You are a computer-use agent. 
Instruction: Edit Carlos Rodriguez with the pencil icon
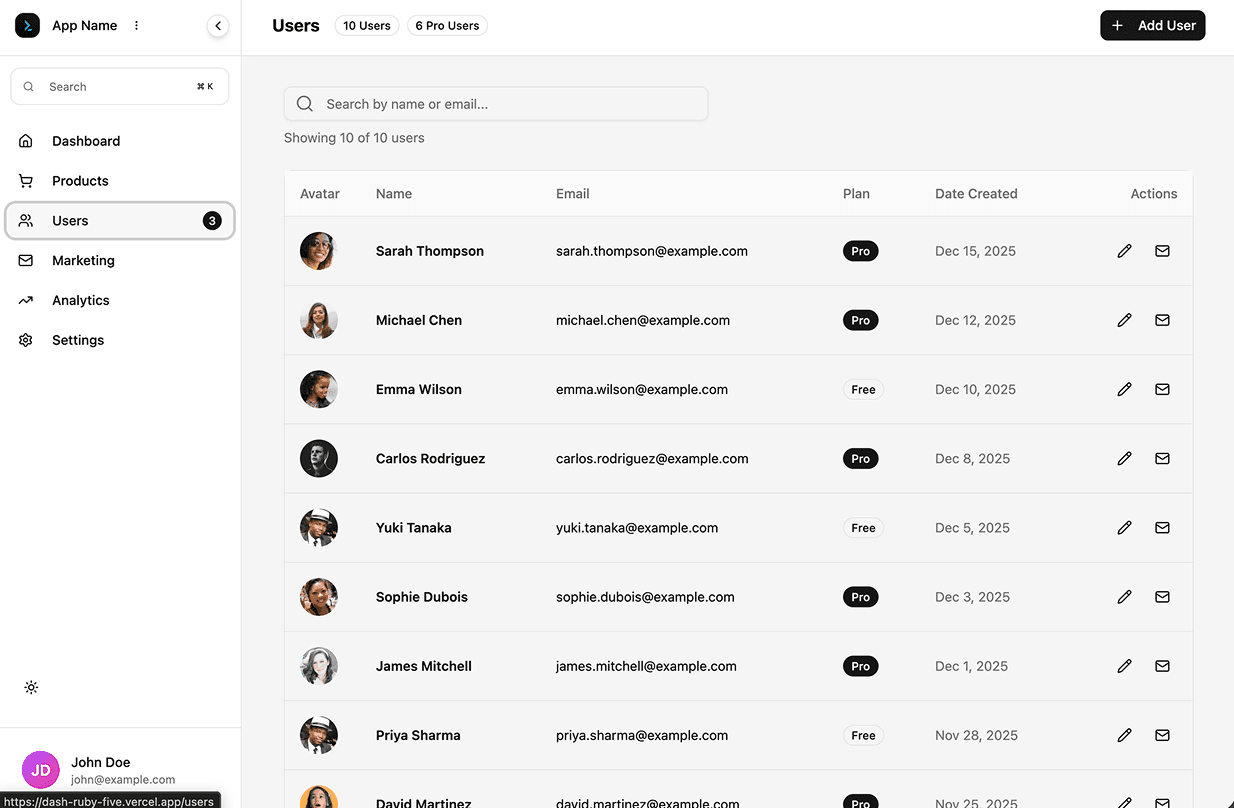point(1124,458)
